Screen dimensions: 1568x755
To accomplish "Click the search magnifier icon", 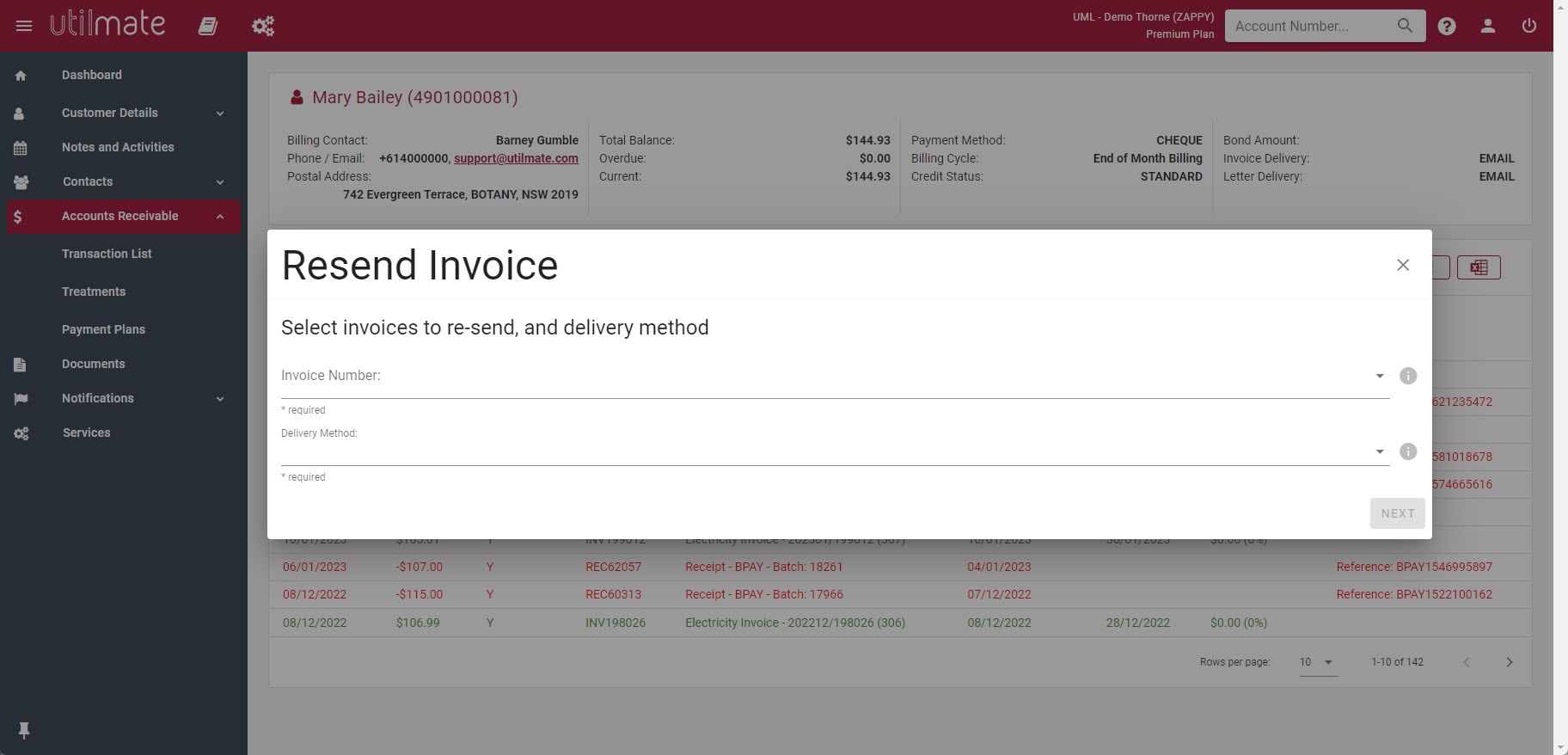I will 1405,26.
